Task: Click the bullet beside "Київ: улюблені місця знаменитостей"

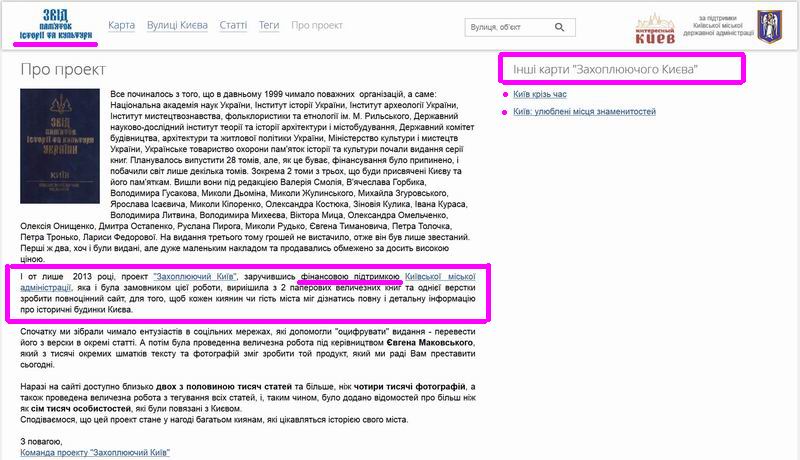Action: [505, 112]
